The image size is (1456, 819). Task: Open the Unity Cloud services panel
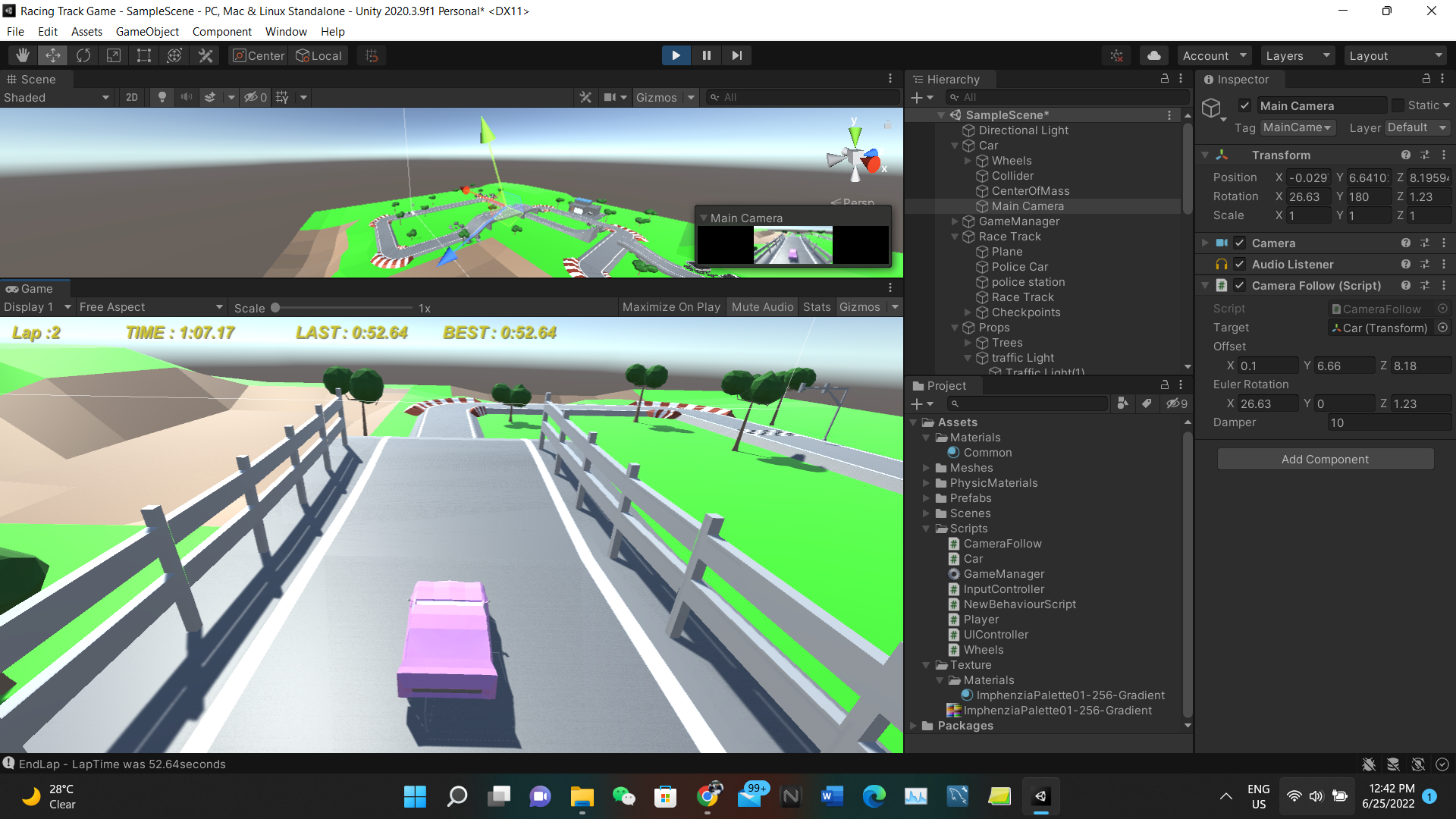1153,55
